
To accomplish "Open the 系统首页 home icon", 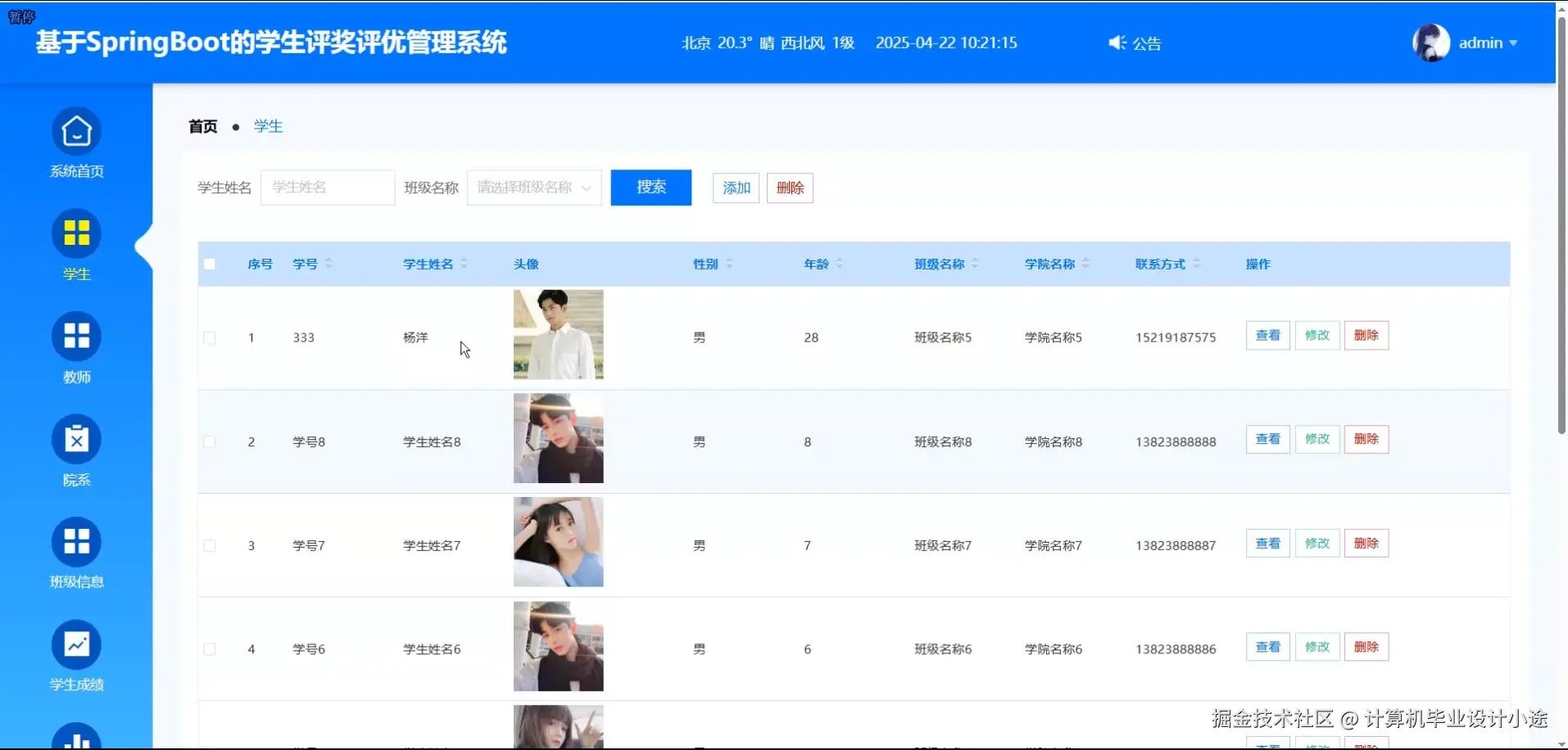I will [76, 131].
